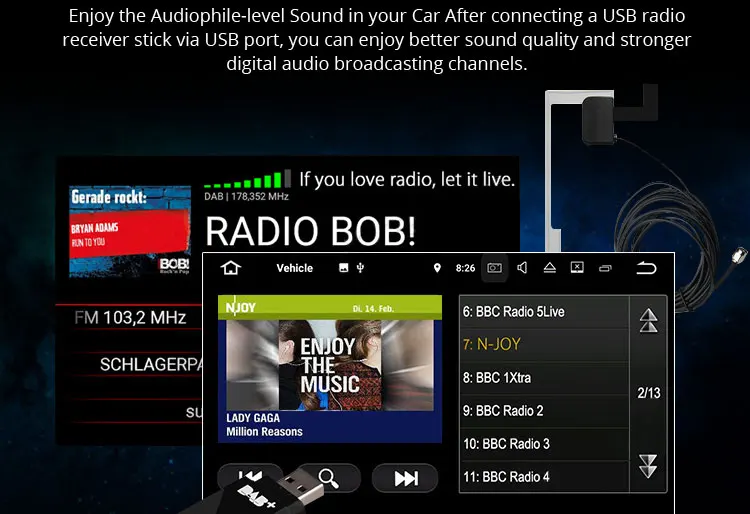Select the SCHLAGERPA station entry

point(151,365)
